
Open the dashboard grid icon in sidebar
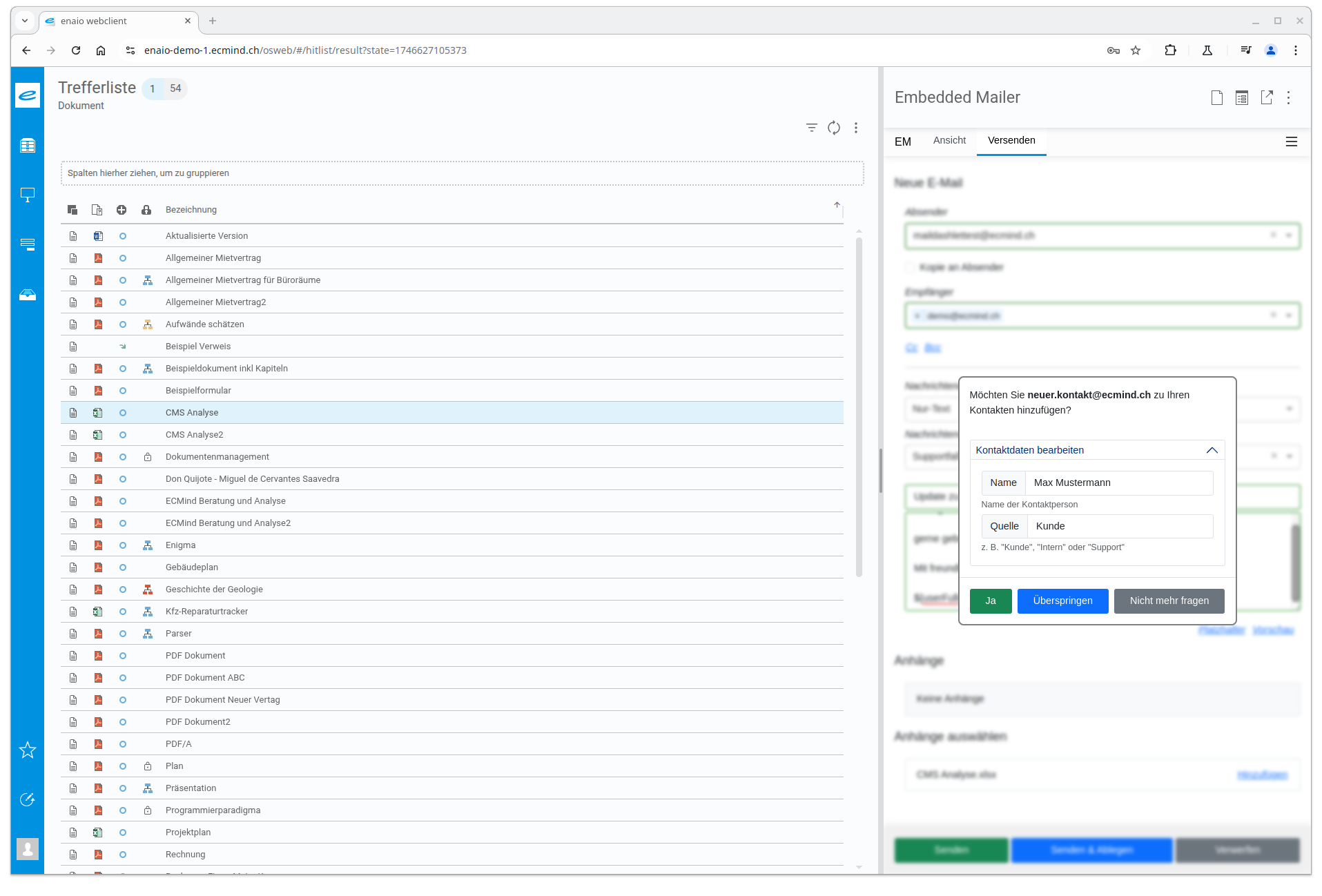(x=28, y=146)
